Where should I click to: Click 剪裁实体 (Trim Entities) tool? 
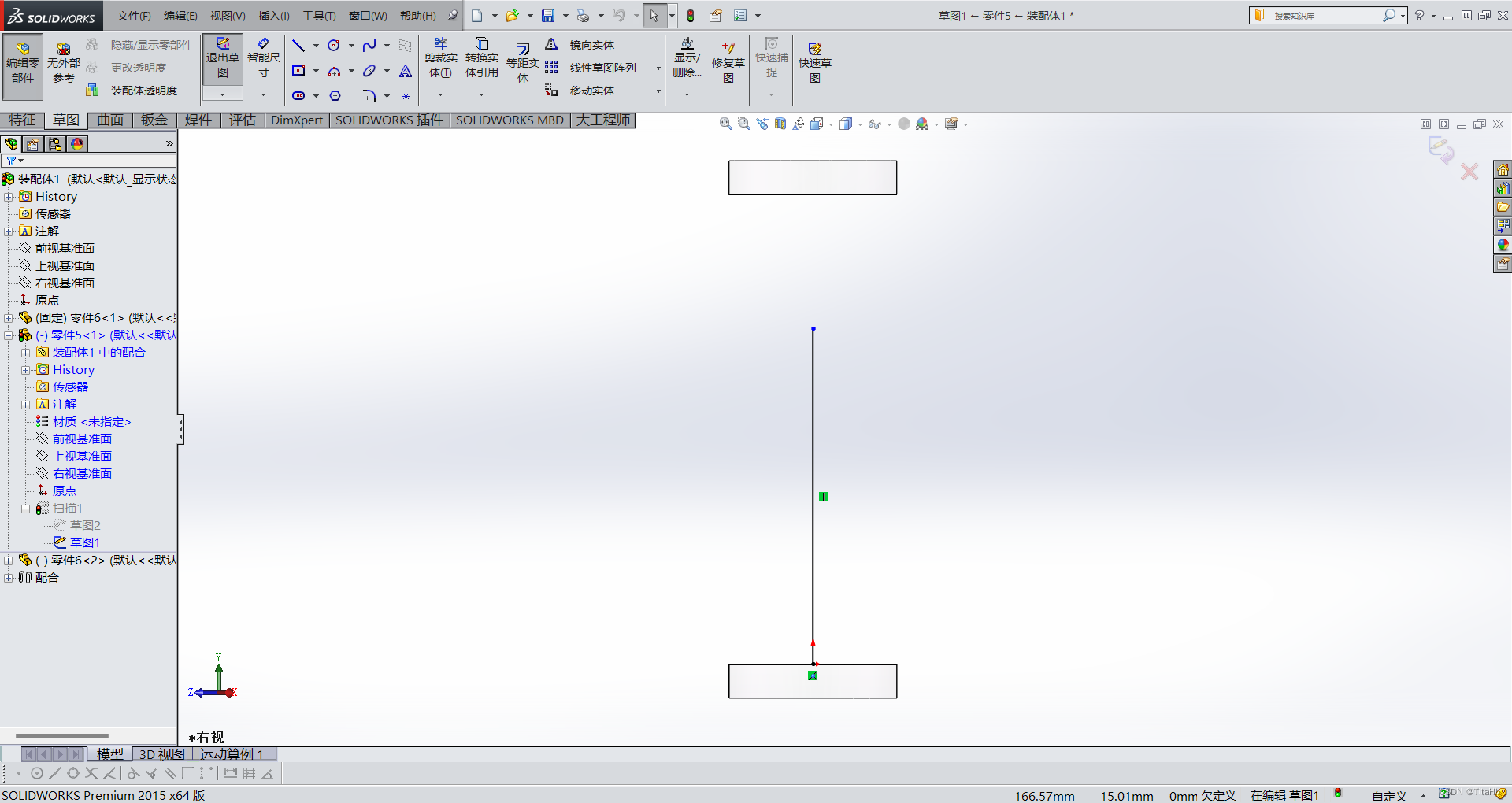(440, 59)
